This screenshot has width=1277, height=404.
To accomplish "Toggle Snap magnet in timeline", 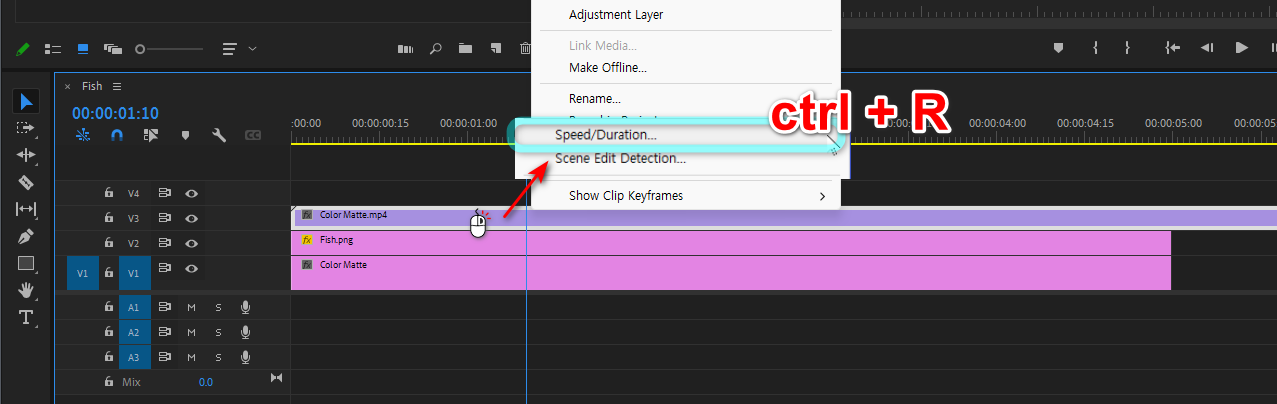I will (117, 135).
